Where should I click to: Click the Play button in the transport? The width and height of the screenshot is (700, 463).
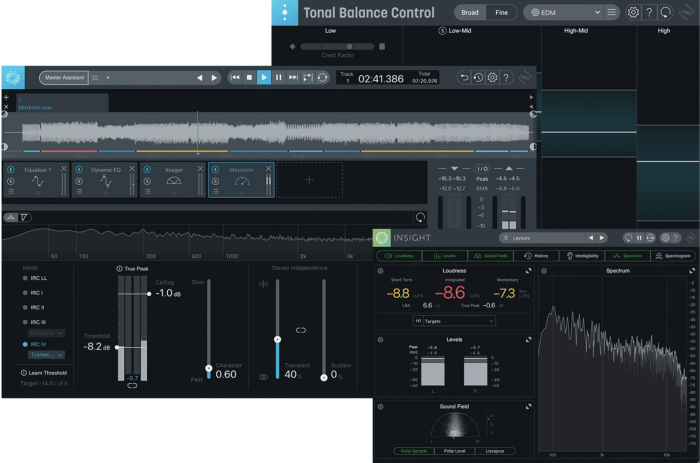tap(264, 77)
